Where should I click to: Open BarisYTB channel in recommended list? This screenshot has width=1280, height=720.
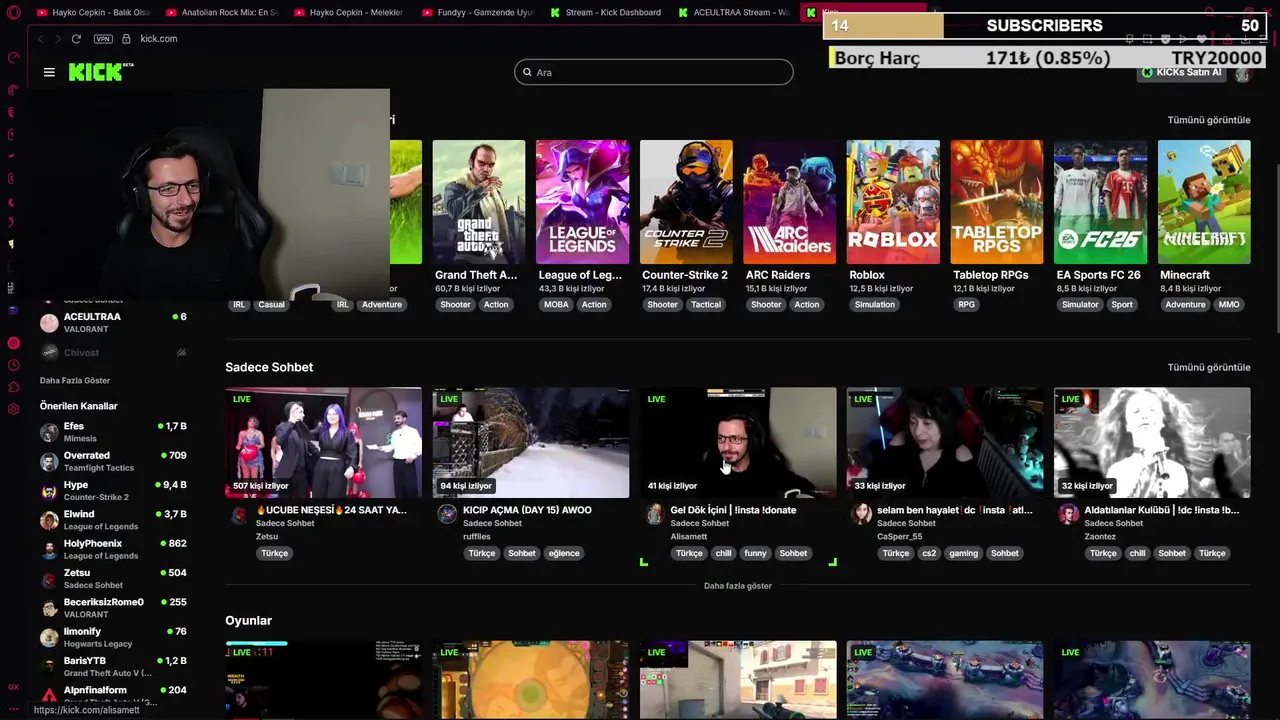pyautogui.click(x=112, y=666)
